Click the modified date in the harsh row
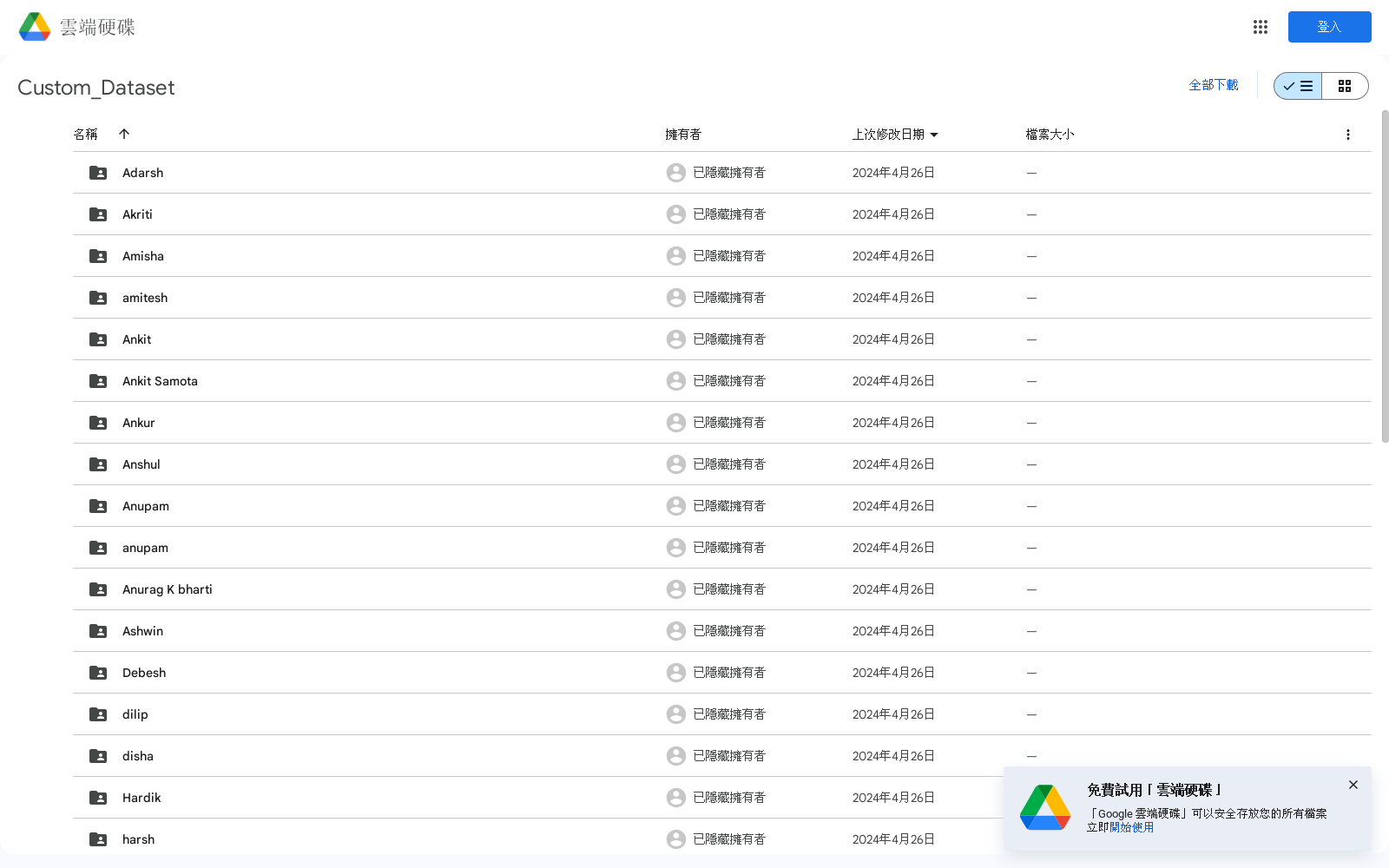1389x868 pixels. click(893, 839)
